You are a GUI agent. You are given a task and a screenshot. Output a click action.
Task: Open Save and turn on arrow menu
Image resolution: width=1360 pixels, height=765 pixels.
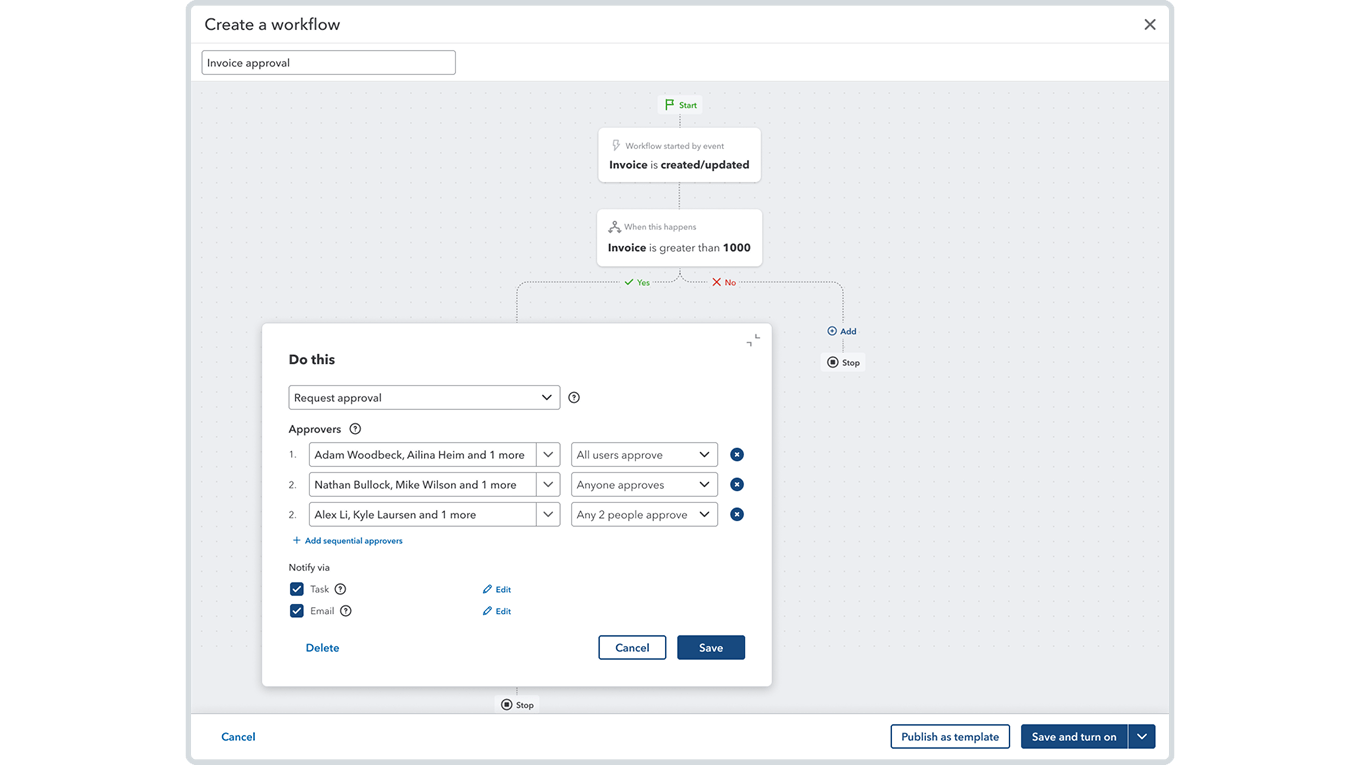pos(1142,737)
